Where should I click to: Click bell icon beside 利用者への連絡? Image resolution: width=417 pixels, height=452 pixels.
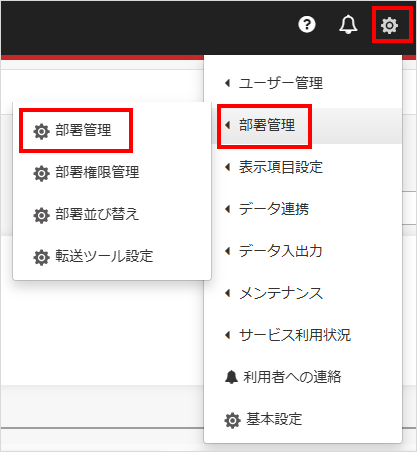(x=231, y=377)
